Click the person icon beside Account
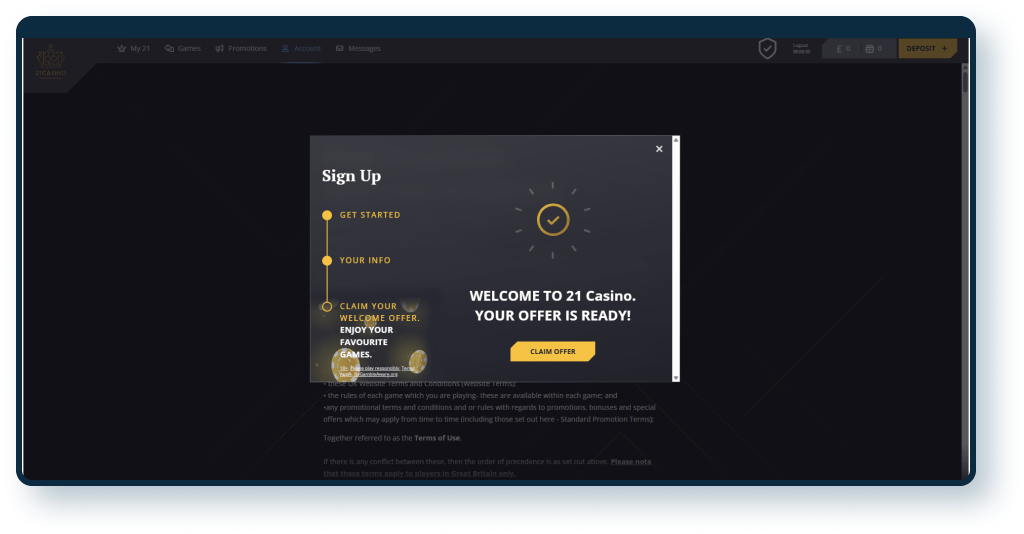 coord(285,48)
